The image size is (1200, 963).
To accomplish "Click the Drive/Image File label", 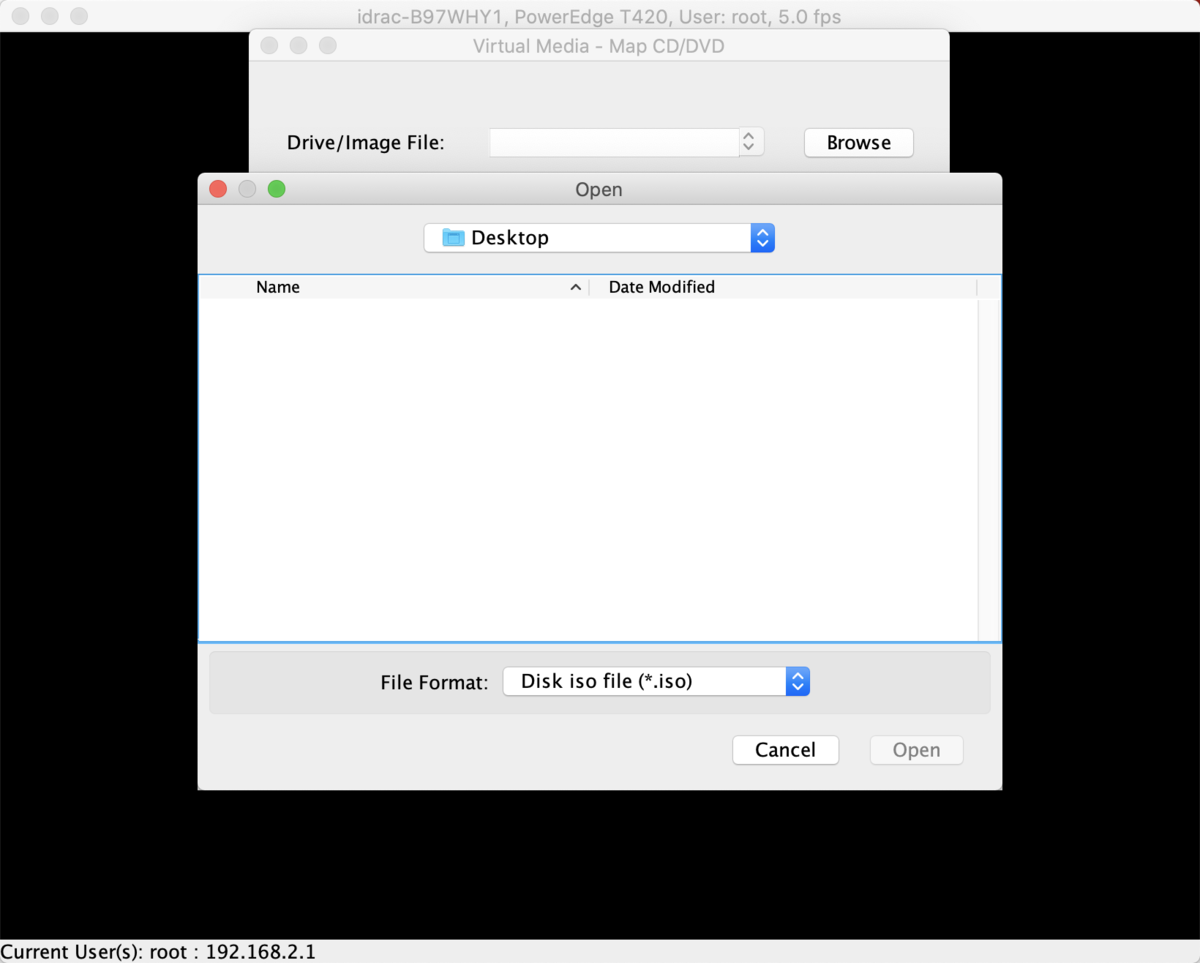I will tap(366, 143).
